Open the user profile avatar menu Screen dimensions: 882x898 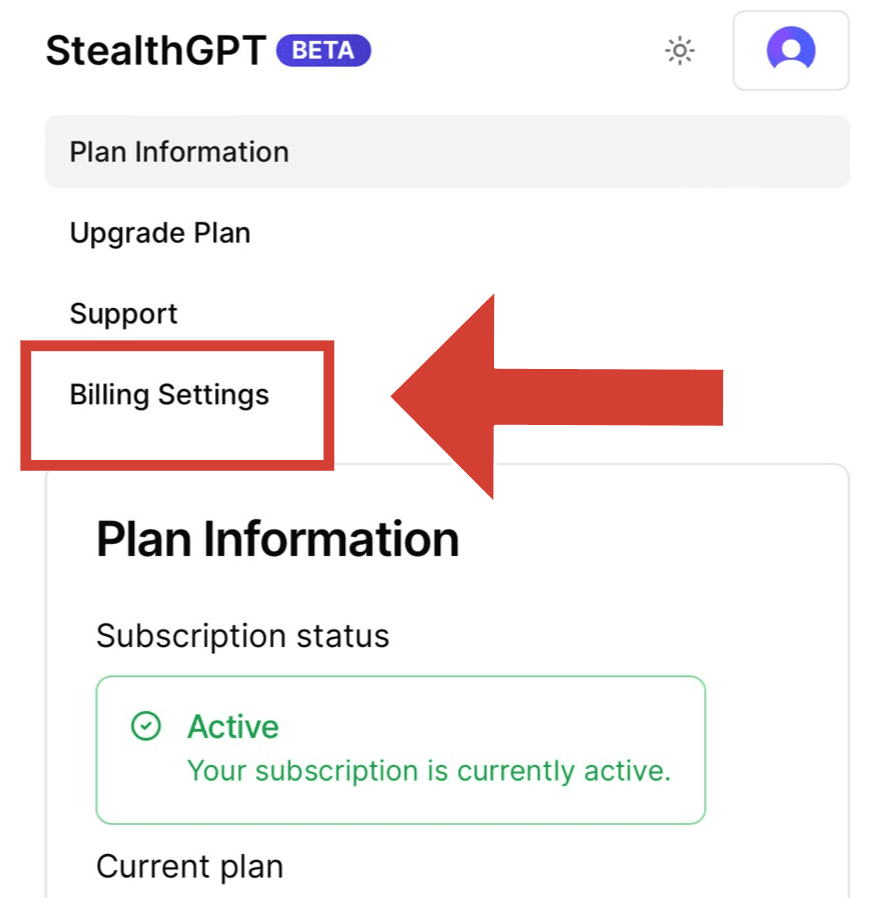click(790, 50)
